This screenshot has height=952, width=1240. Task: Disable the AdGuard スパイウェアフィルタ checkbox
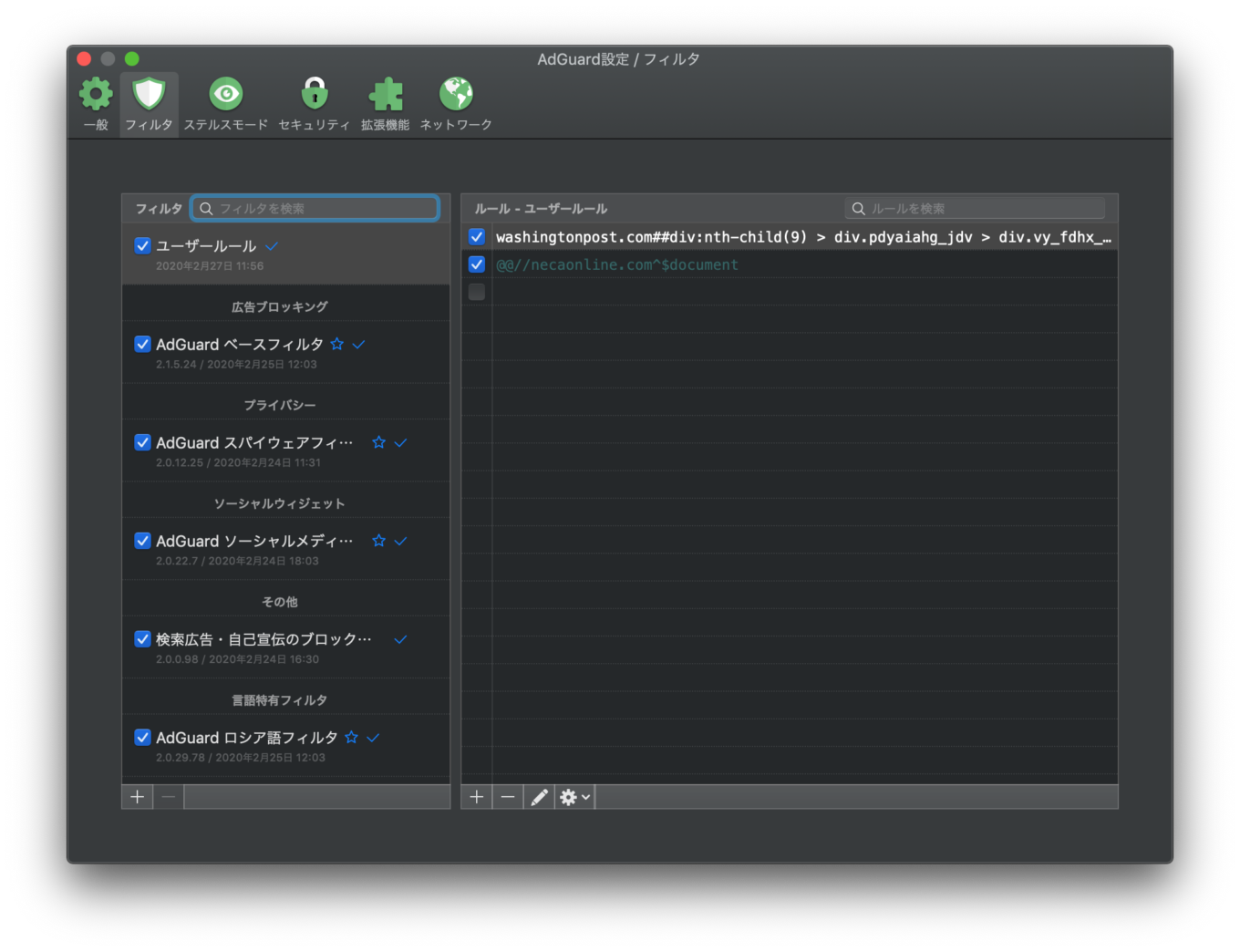[142, 442]
